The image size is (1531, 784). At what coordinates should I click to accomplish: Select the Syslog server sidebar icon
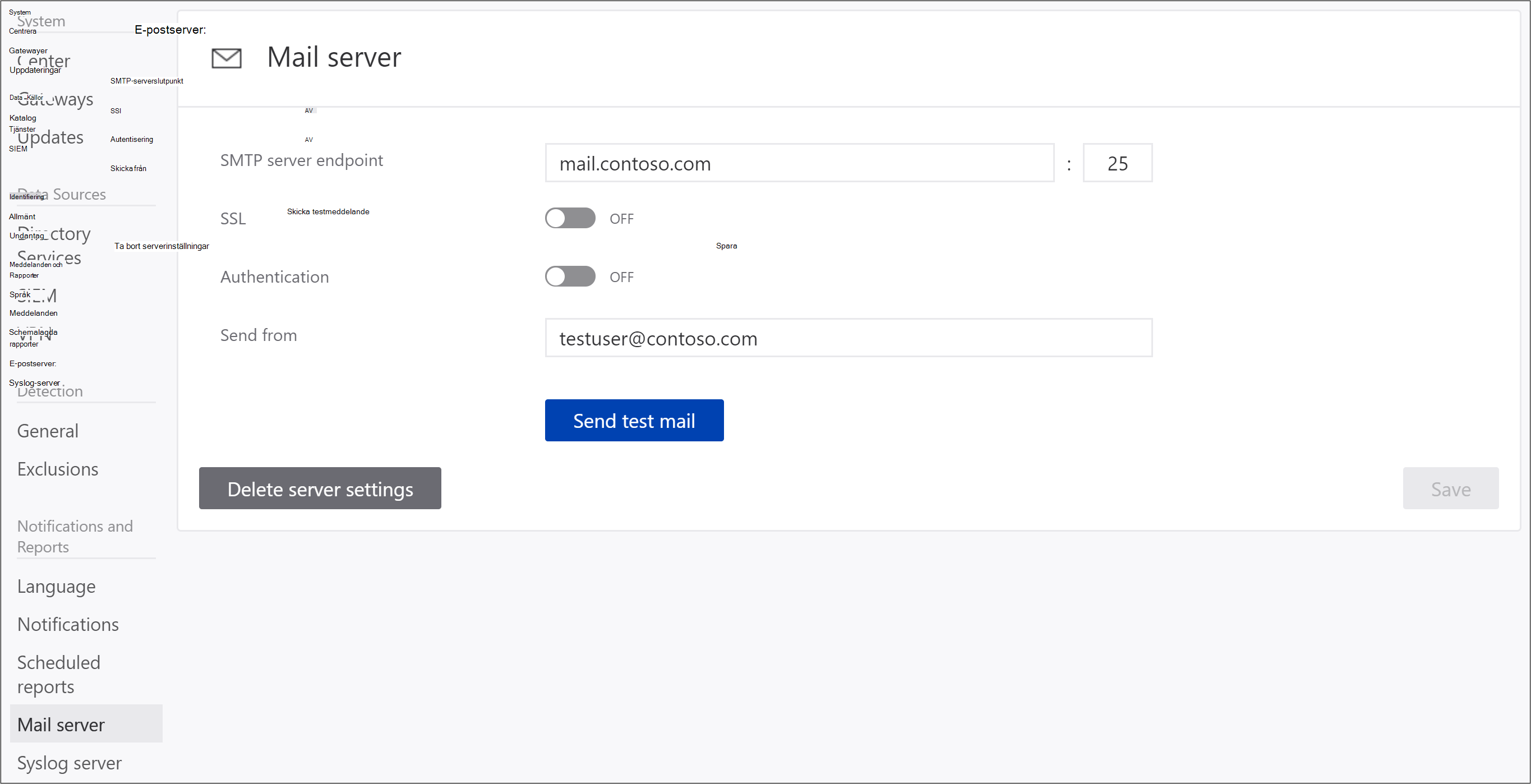(x=71, y=762)
